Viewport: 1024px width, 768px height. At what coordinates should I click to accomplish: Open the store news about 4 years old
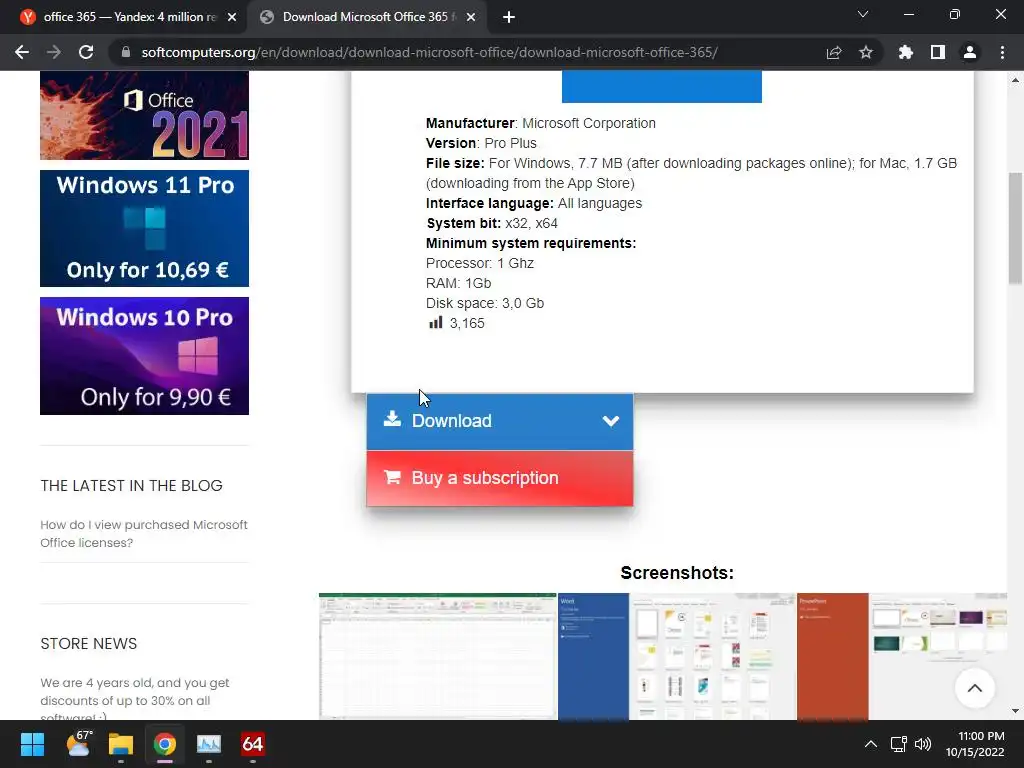click(x=135, y=699)
